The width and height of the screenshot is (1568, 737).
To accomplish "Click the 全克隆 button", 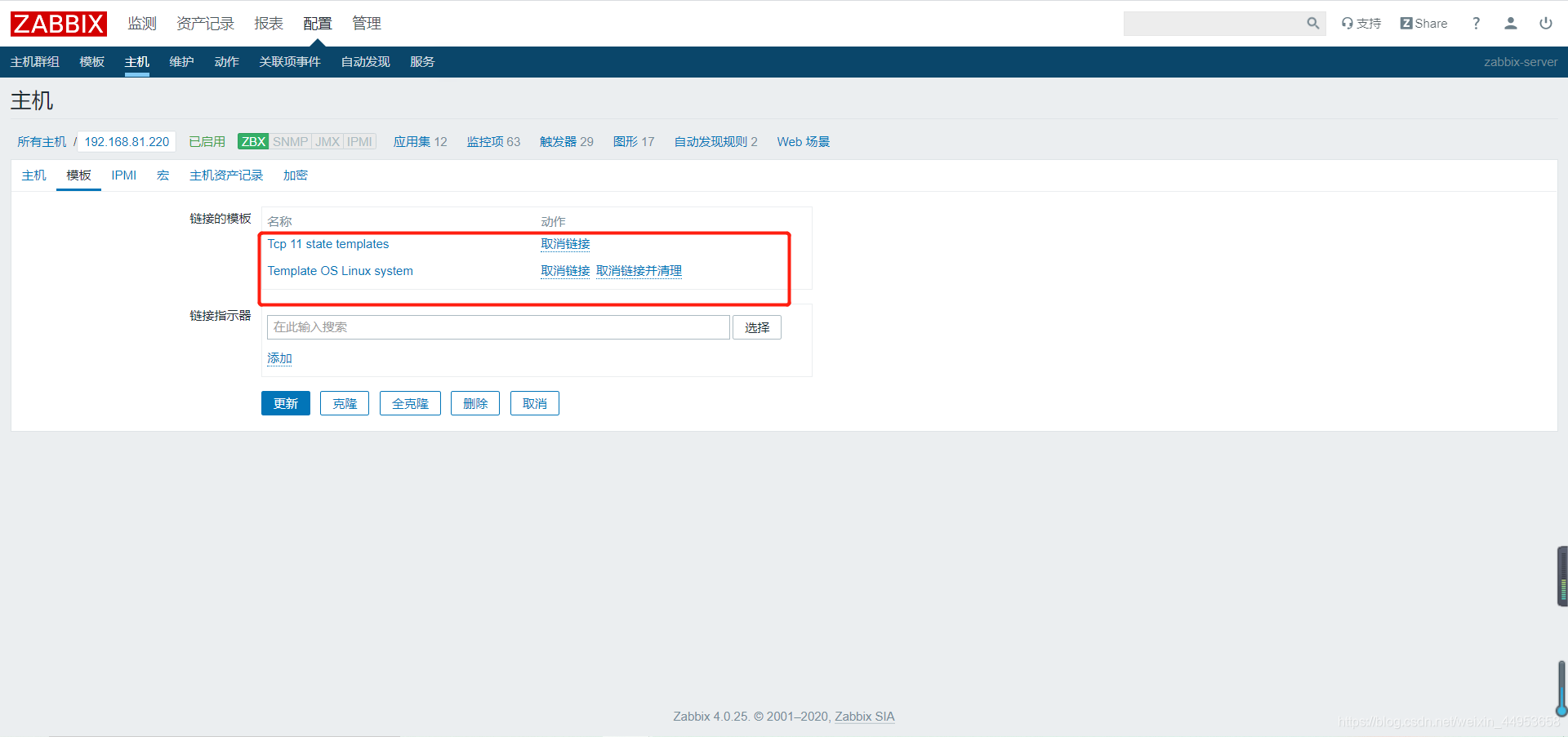I will tap(410, 403).
